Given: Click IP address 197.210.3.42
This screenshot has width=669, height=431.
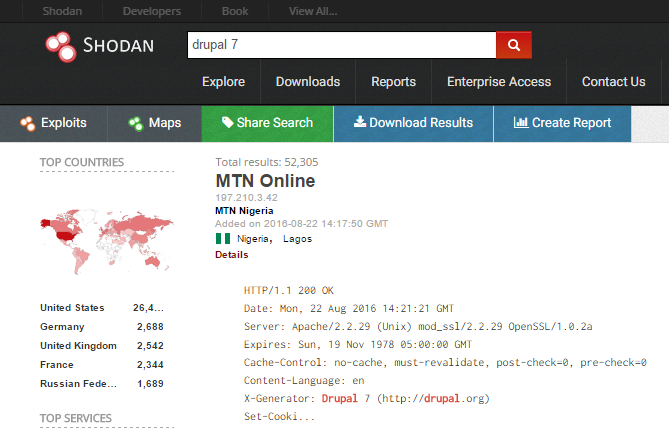Looking at the screenshot, I should point(247,198).
